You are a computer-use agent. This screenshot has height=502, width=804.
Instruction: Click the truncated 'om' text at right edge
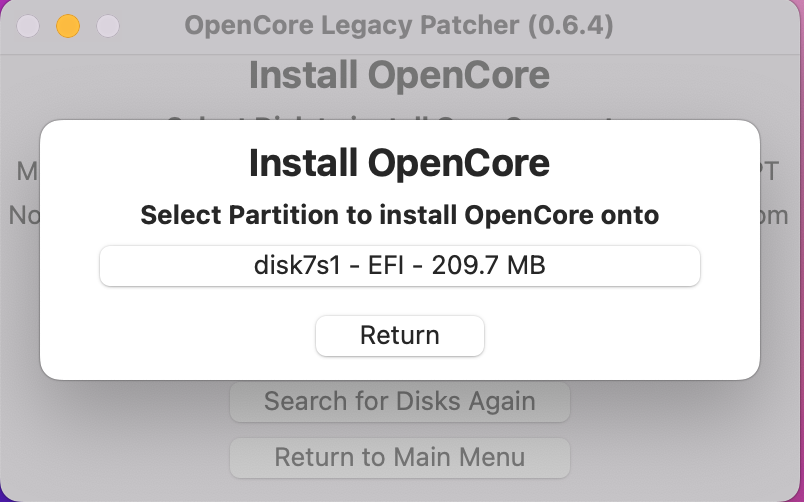773,215
